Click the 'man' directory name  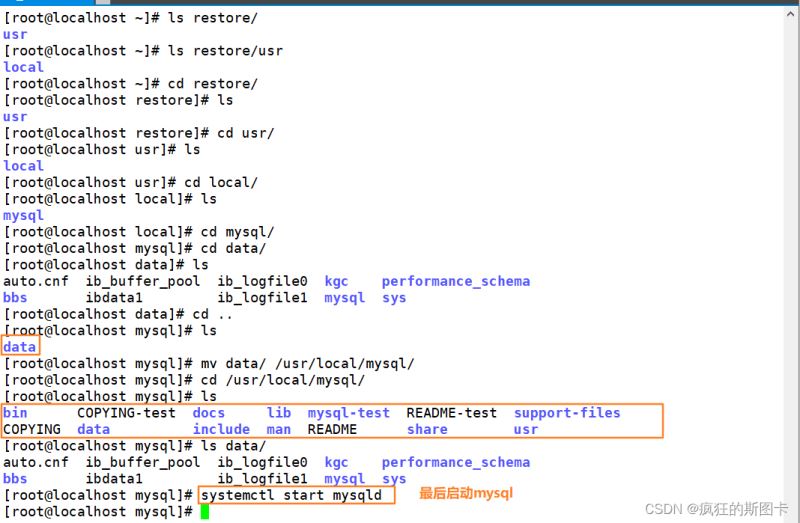tap(279, 429)
